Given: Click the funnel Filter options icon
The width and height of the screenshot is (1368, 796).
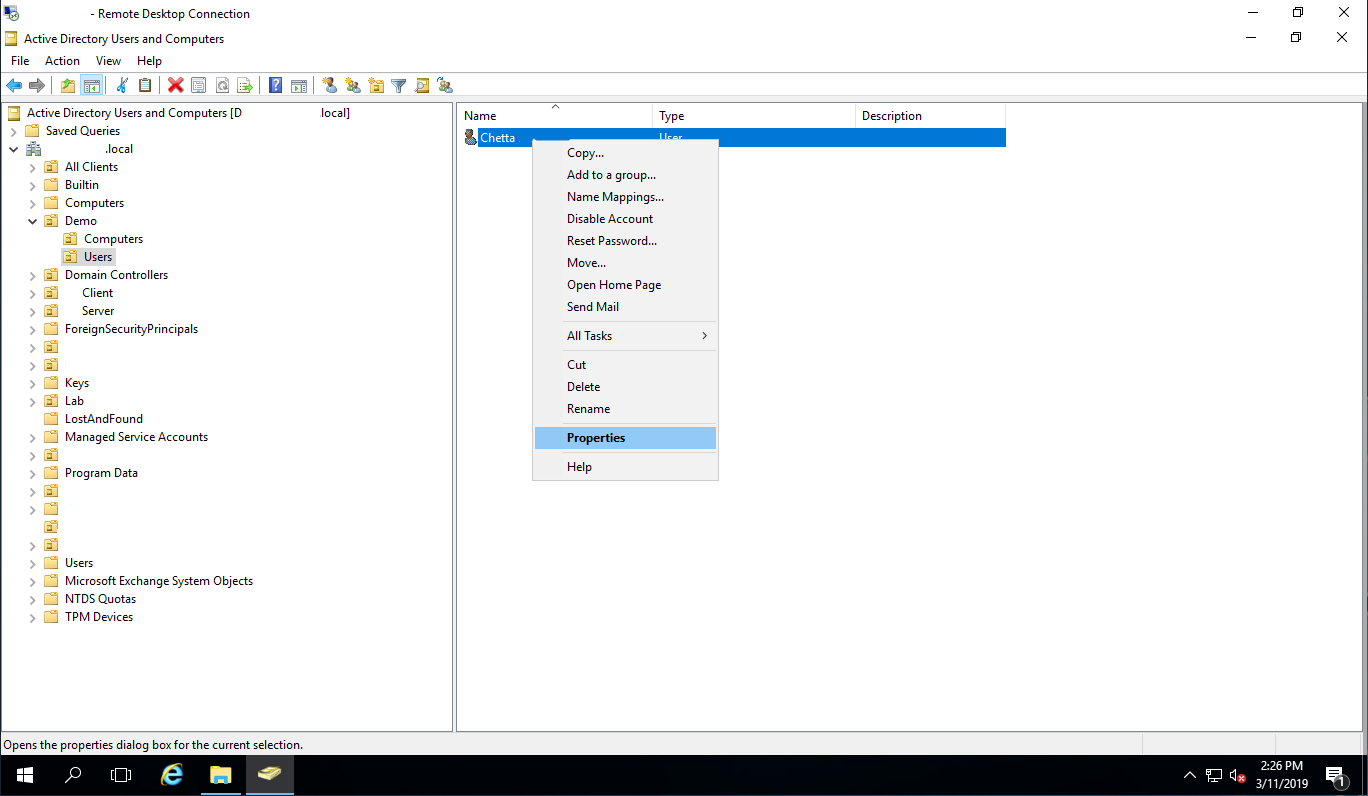Looking at the screenshot, I should (399, 86).
